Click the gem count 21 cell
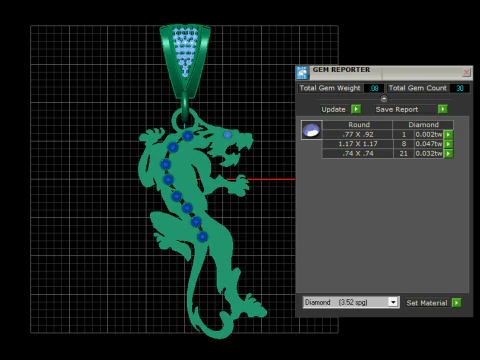This screenshot has height=360, width=480. [x=404, y=154]
